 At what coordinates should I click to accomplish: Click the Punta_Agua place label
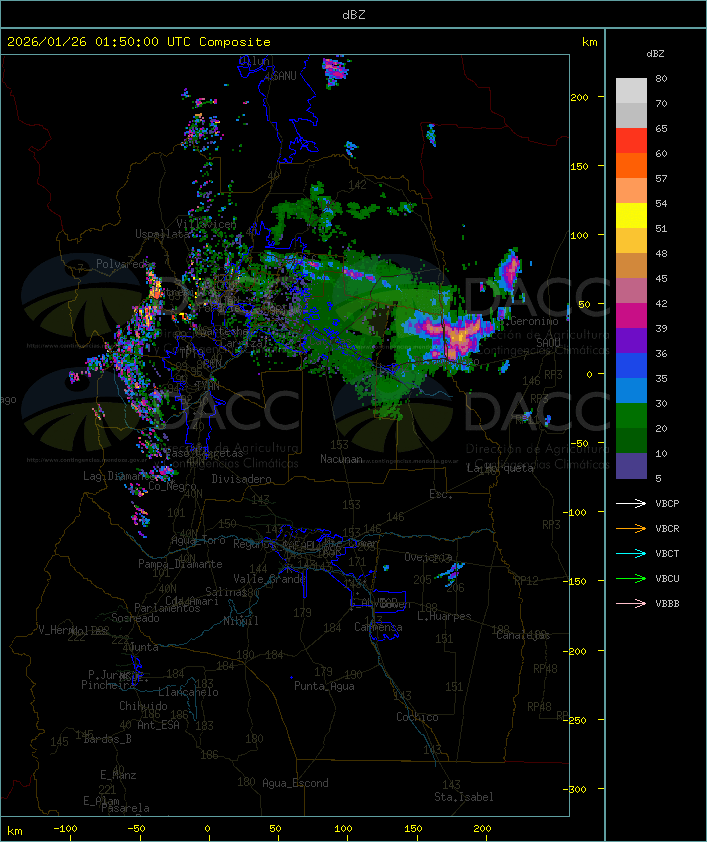pos(324,686)
